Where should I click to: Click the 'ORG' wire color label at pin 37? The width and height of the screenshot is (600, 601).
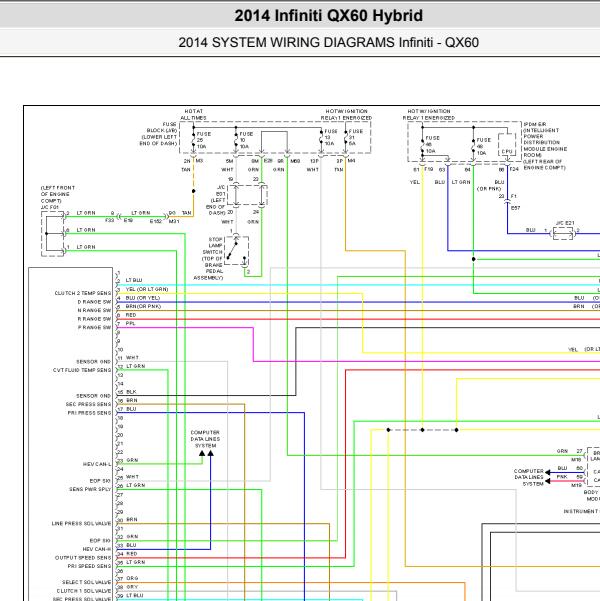point(132,578)
